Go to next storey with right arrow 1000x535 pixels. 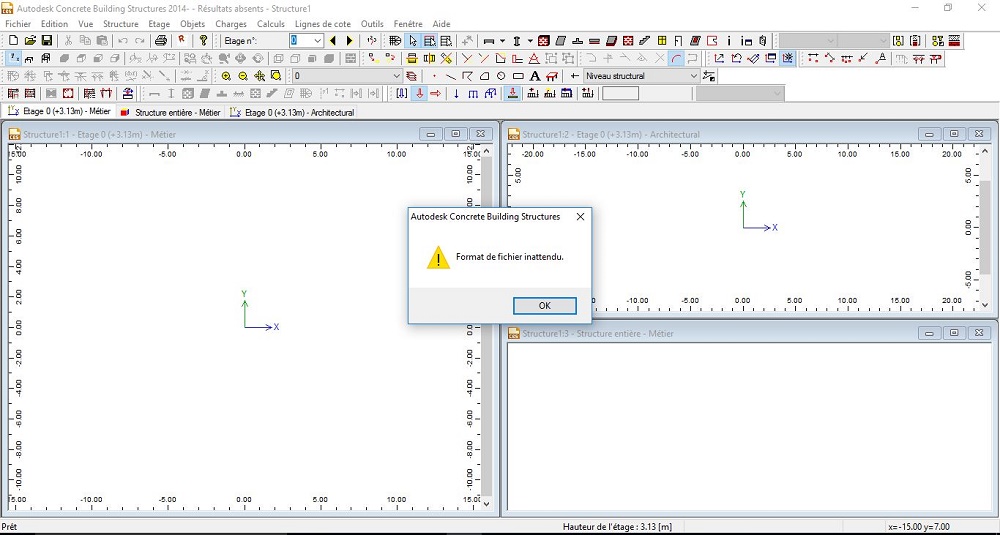click(349, 41)
